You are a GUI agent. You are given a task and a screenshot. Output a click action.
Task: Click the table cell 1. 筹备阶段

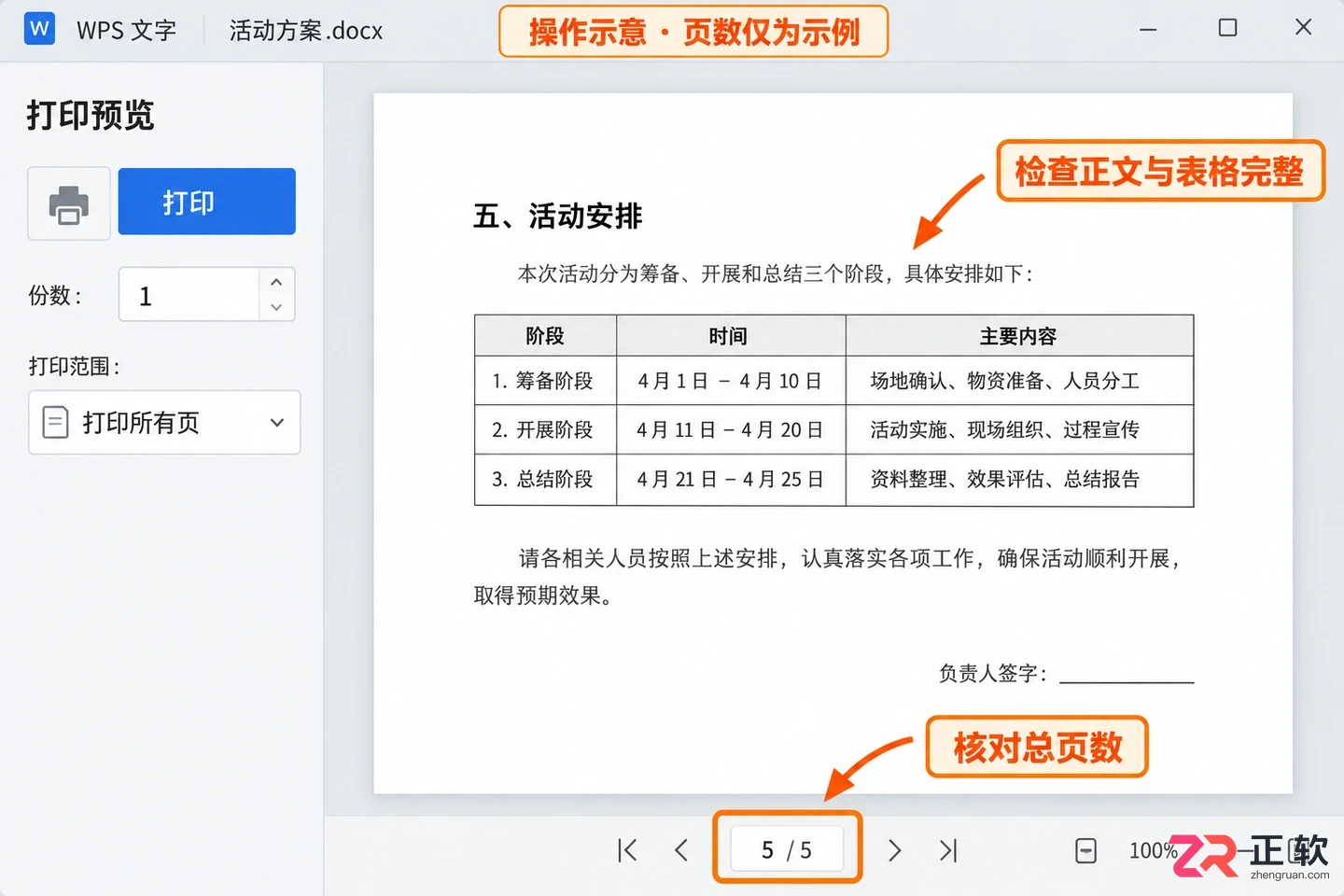point(543,381)
